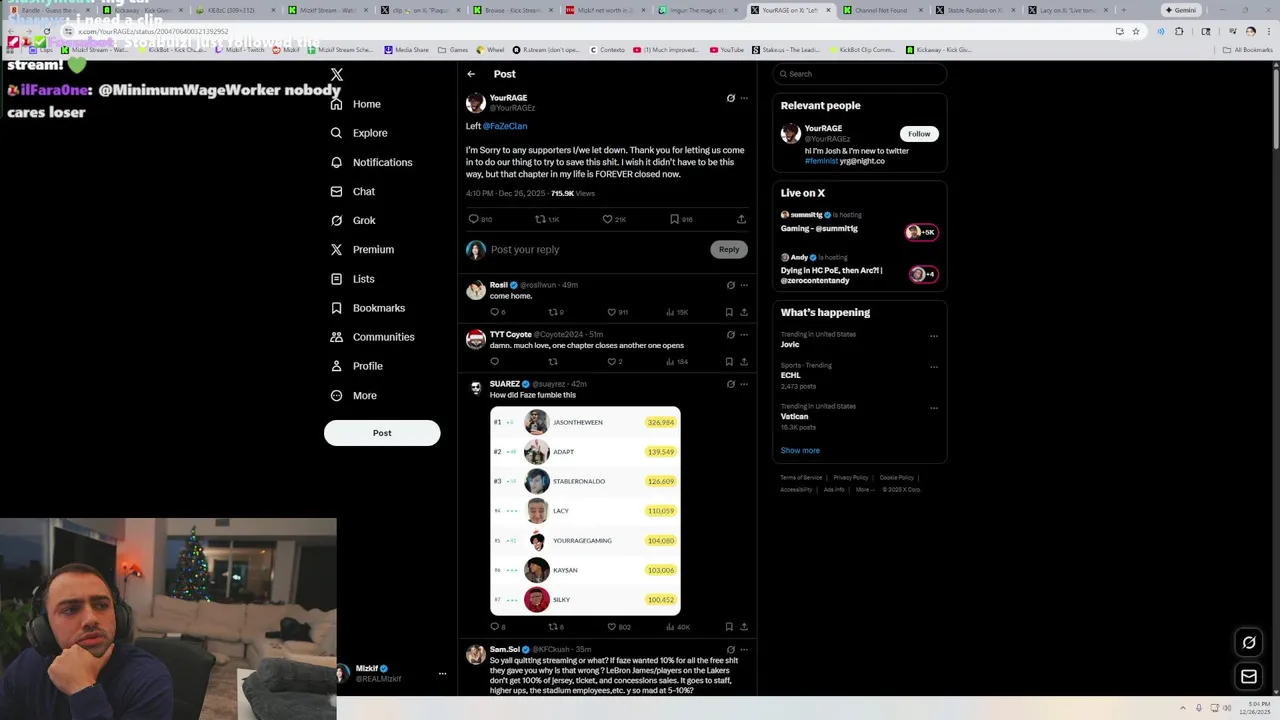Open Lists in the sidebar
The height and width of the screenshot is (720, 1280).
[x=352, y=279]
